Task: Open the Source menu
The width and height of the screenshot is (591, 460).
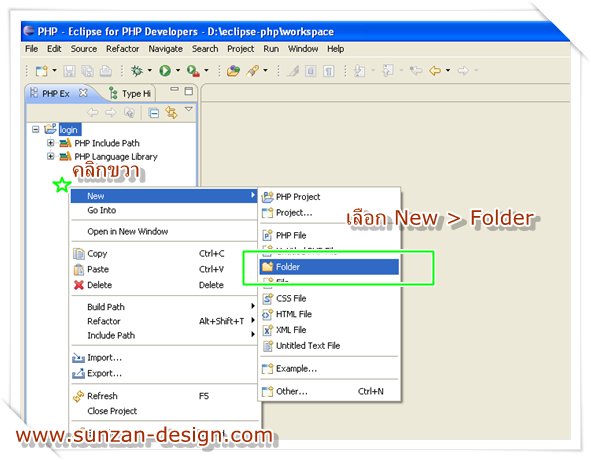Action: [84, 49]
